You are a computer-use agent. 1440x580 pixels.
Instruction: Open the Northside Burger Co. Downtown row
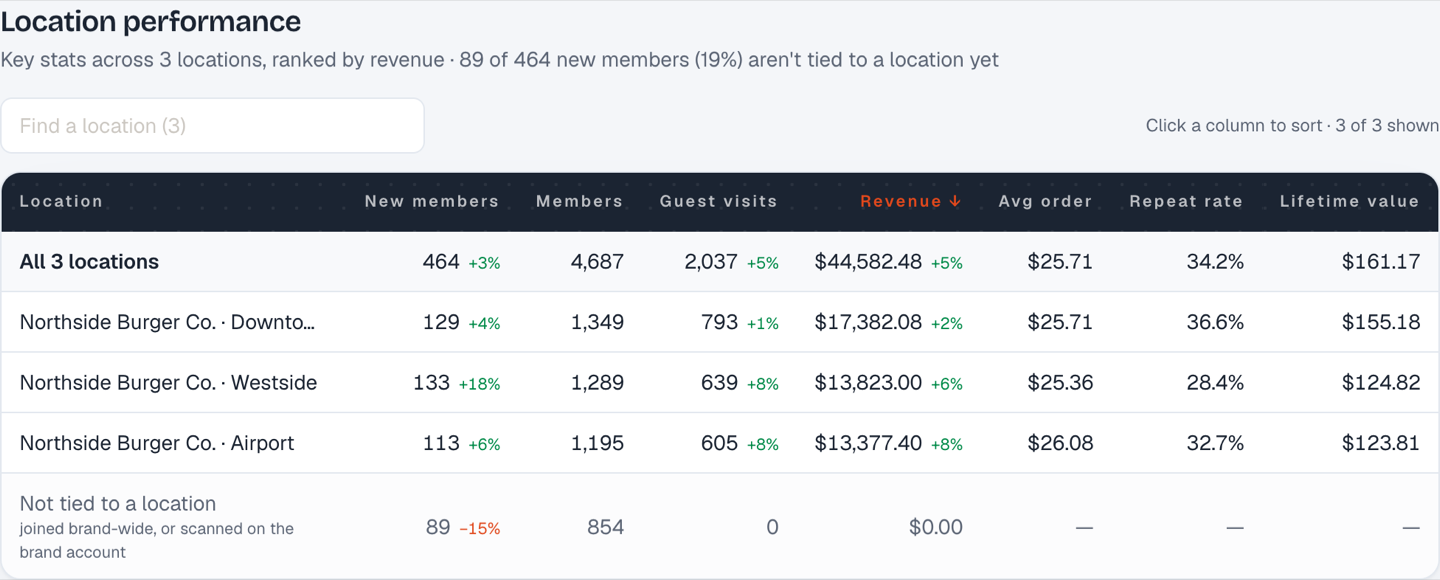point(720,322)
